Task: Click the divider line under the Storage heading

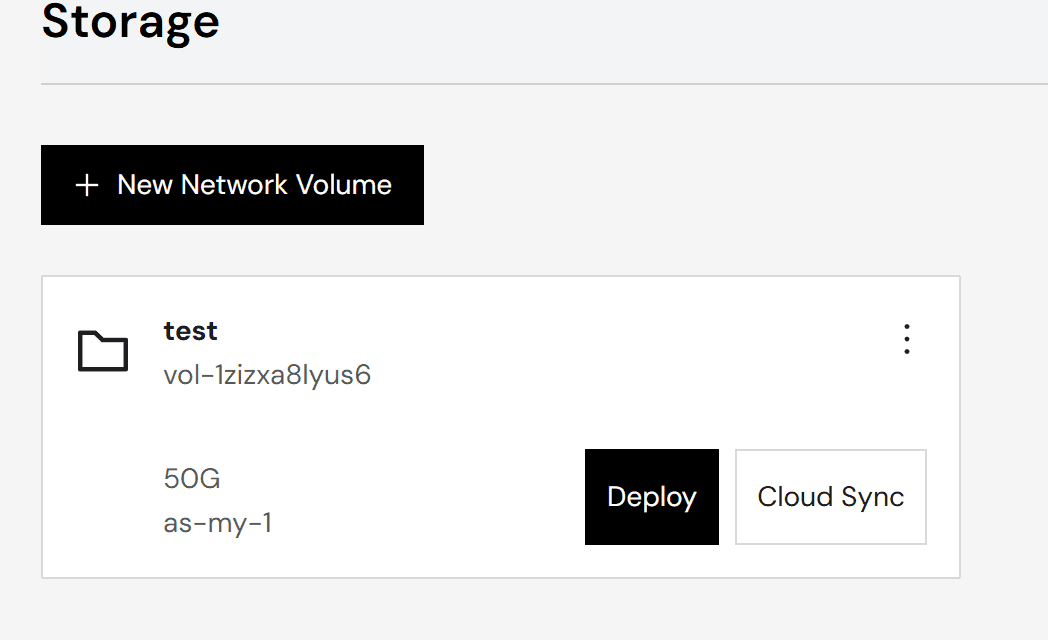Action: (x=540, y=84)
